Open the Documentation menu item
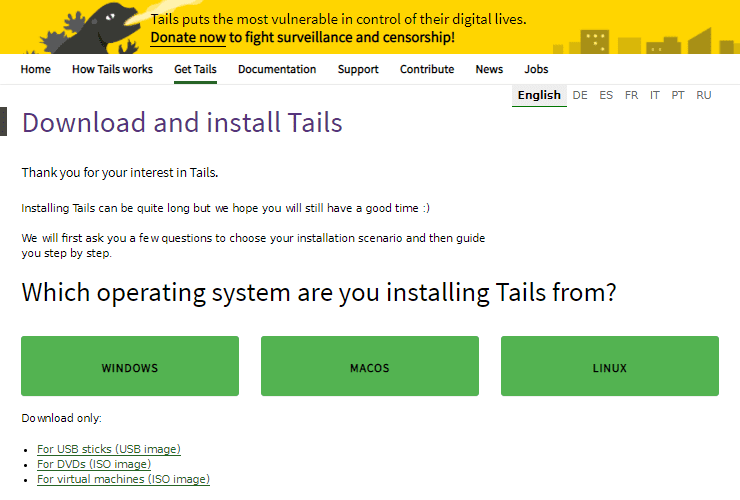 pos(277,69)
